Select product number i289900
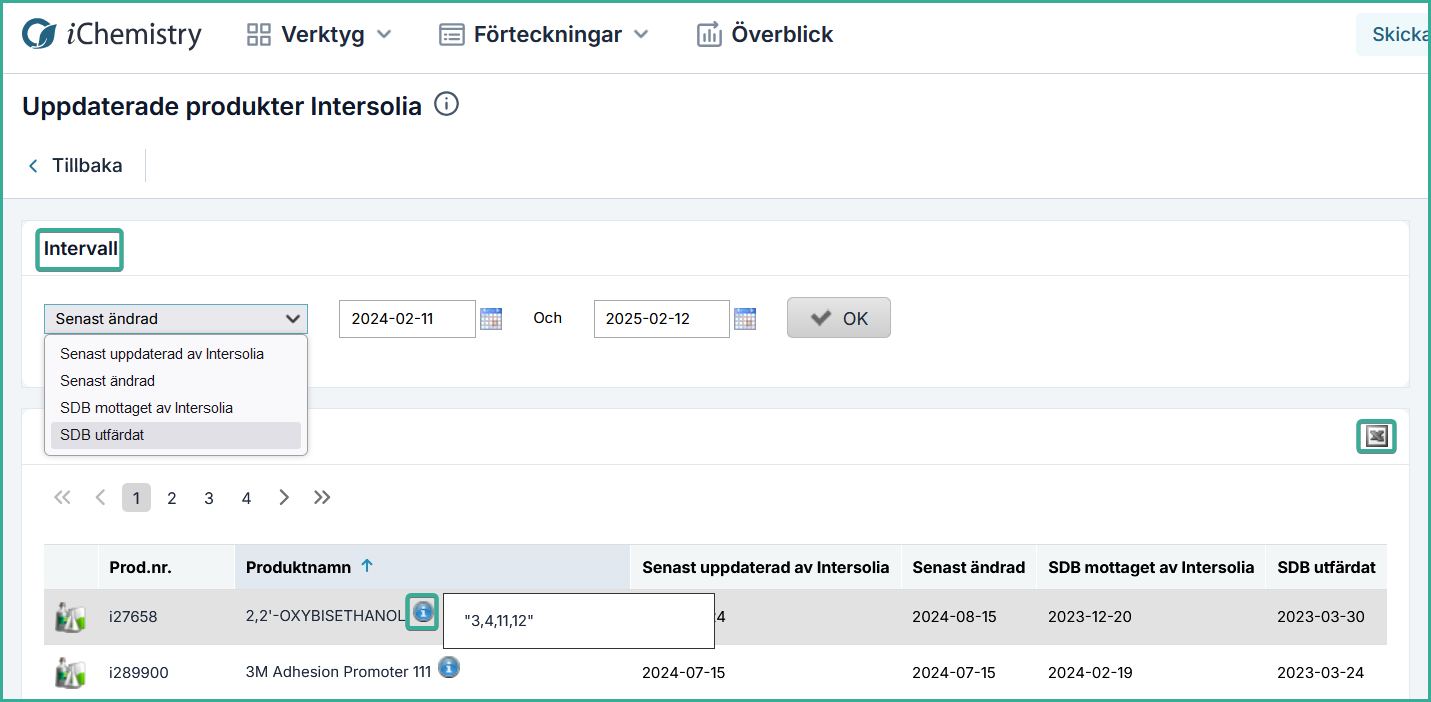The height and width of the screenshot is (702, 1431). click(138, 673)
